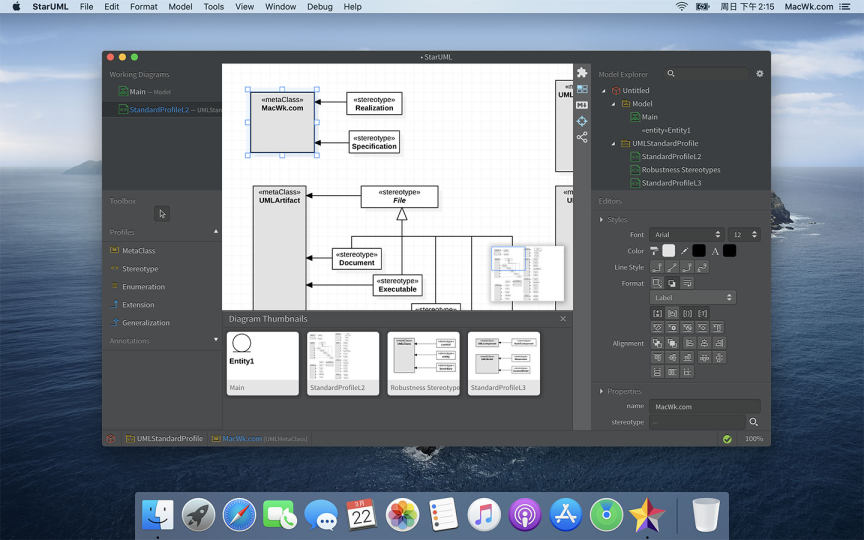The image size is (864, 540).
Task: Open the Label format dropdown
Action: [692, 297]
